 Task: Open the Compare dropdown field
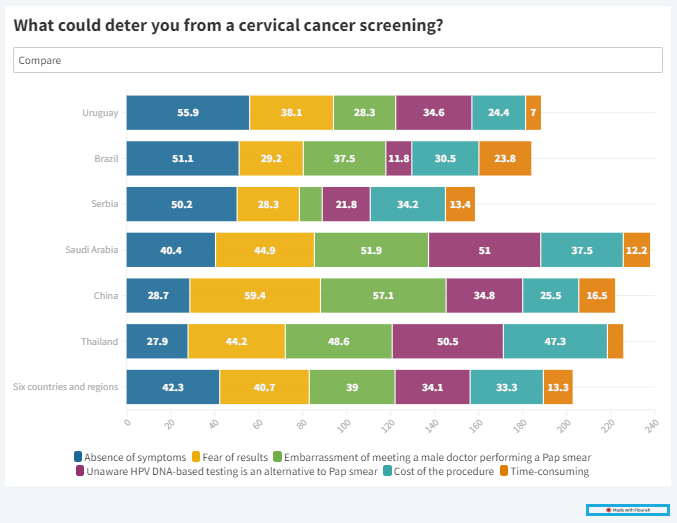tap(337, 60)
